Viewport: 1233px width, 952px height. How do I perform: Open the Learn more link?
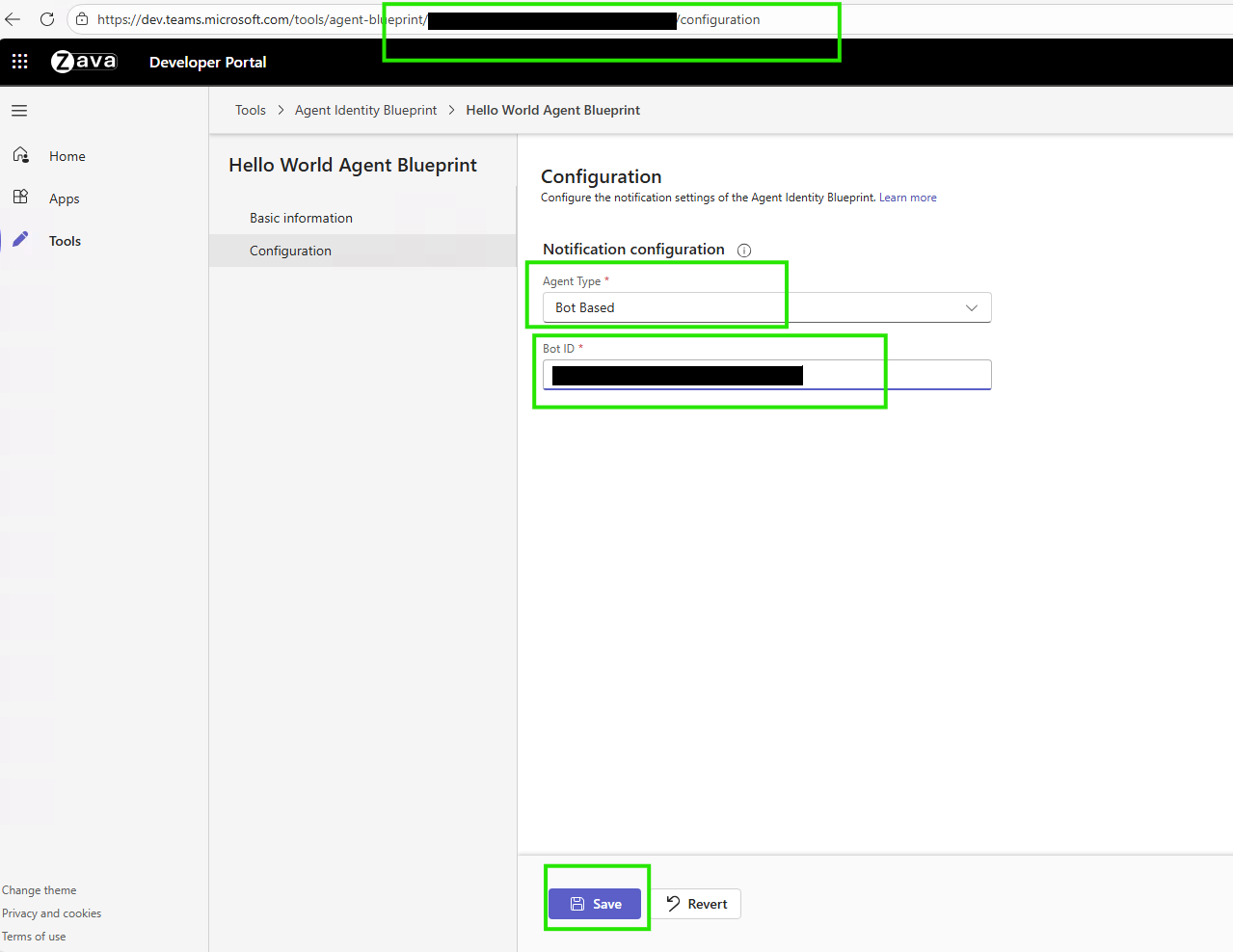click(907, 197)
